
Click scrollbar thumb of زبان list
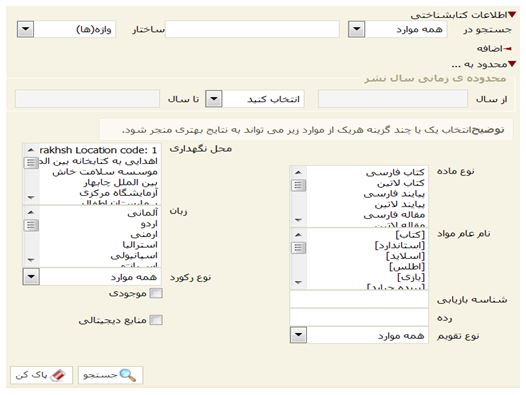[x=31, y=225]
